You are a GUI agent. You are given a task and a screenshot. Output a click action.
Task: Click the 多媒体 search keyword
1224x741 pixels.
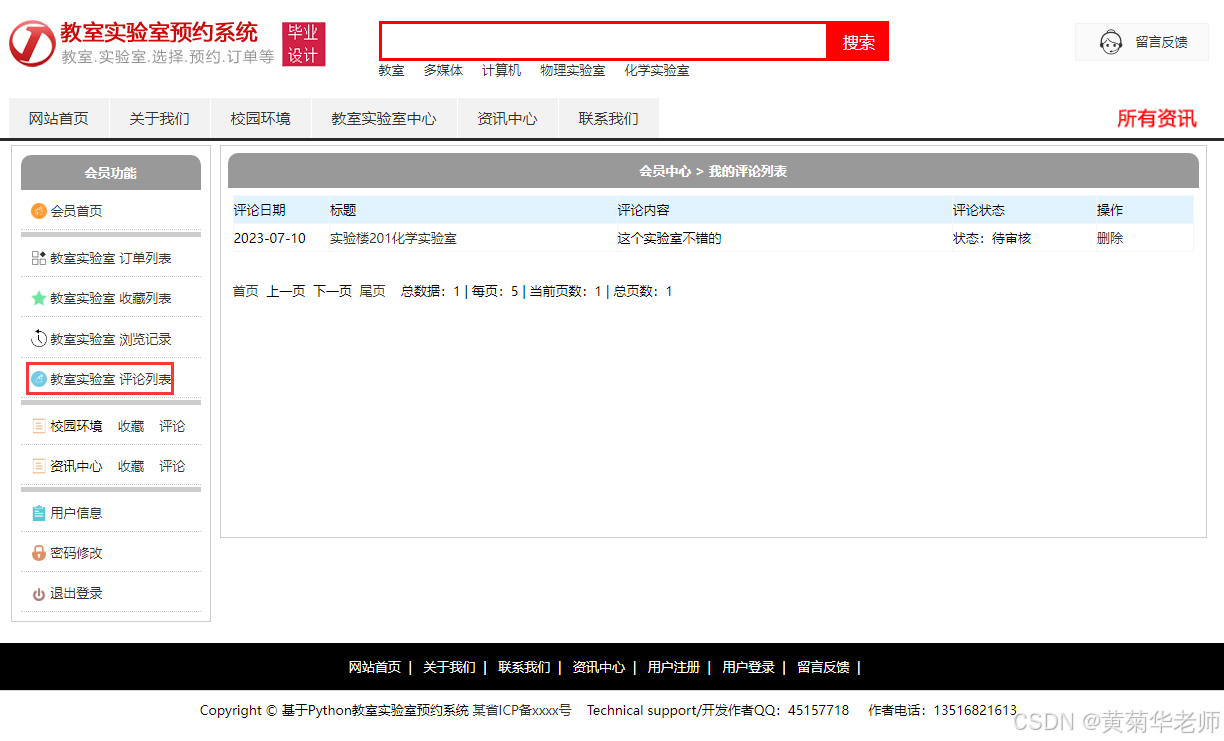(443, 71)
